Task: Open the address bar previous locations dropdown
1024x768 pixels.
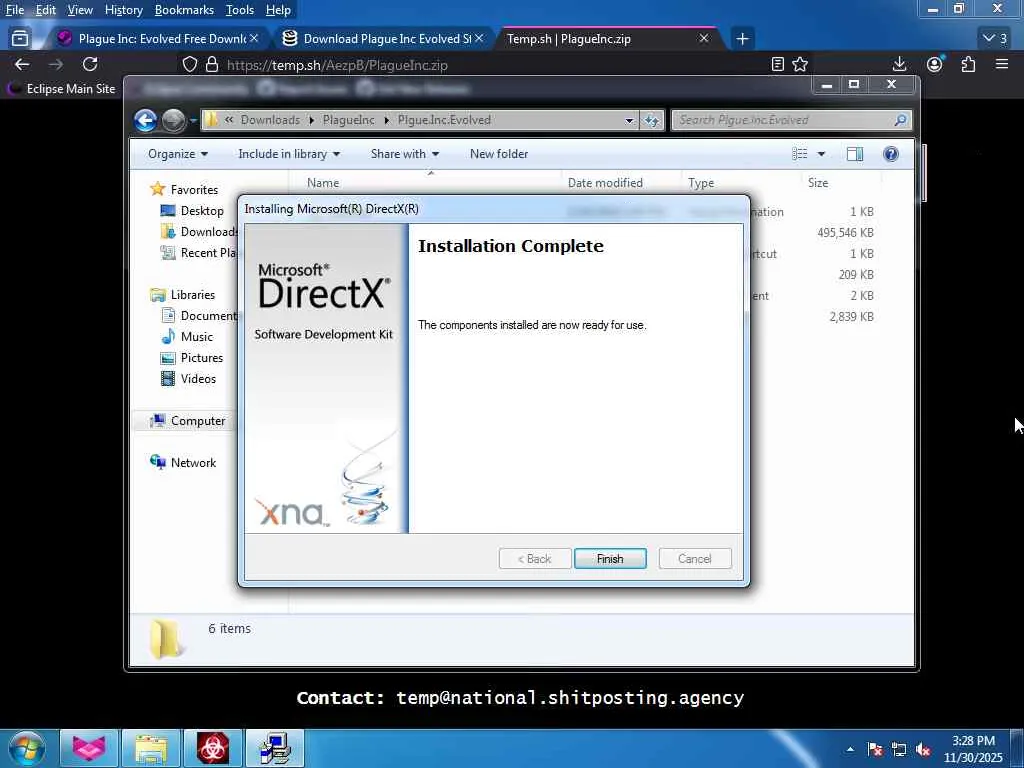Action: [x=629, y=120]
